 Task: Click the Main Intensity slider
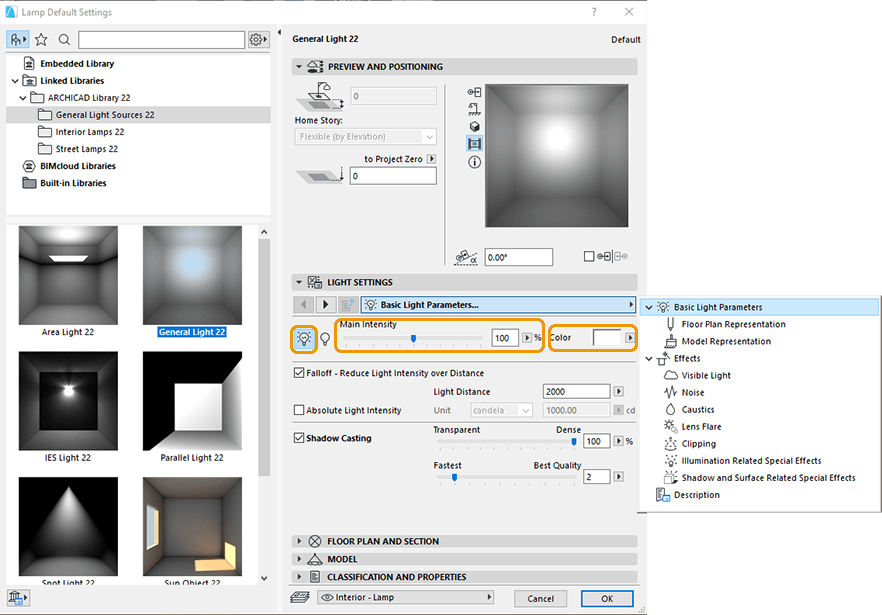[413, 338]
